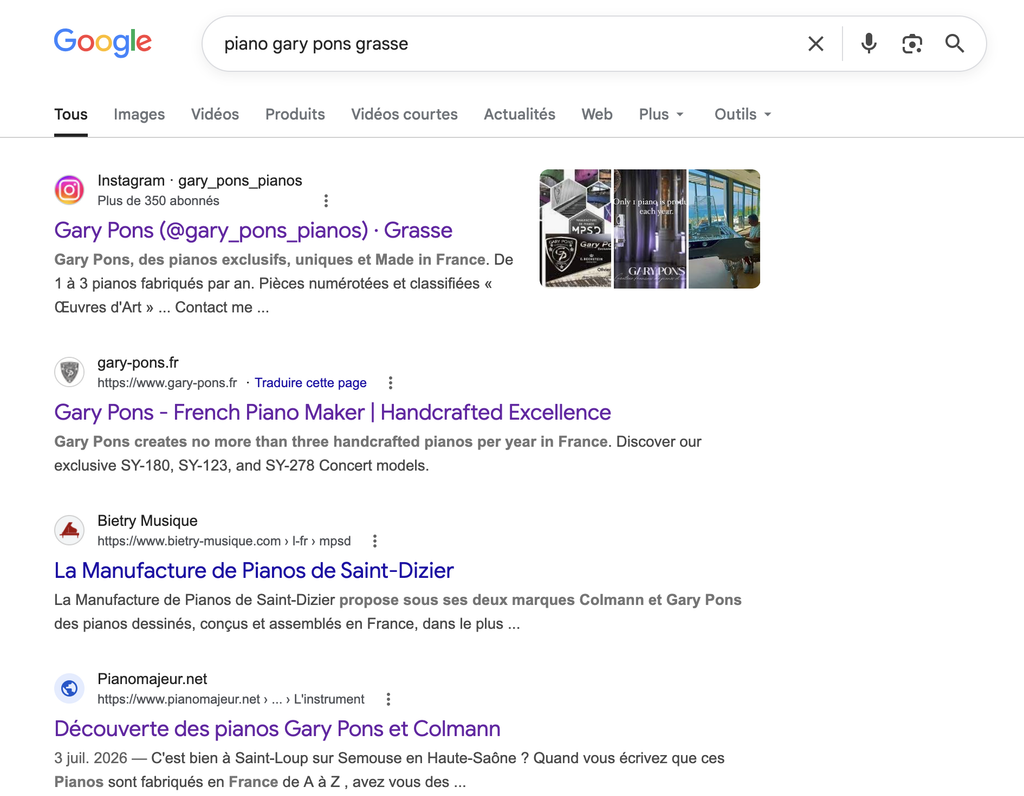The image size is (1024, 796).
Task: Click the gary-pons.fr site favicon
Action: coord(69,372)
